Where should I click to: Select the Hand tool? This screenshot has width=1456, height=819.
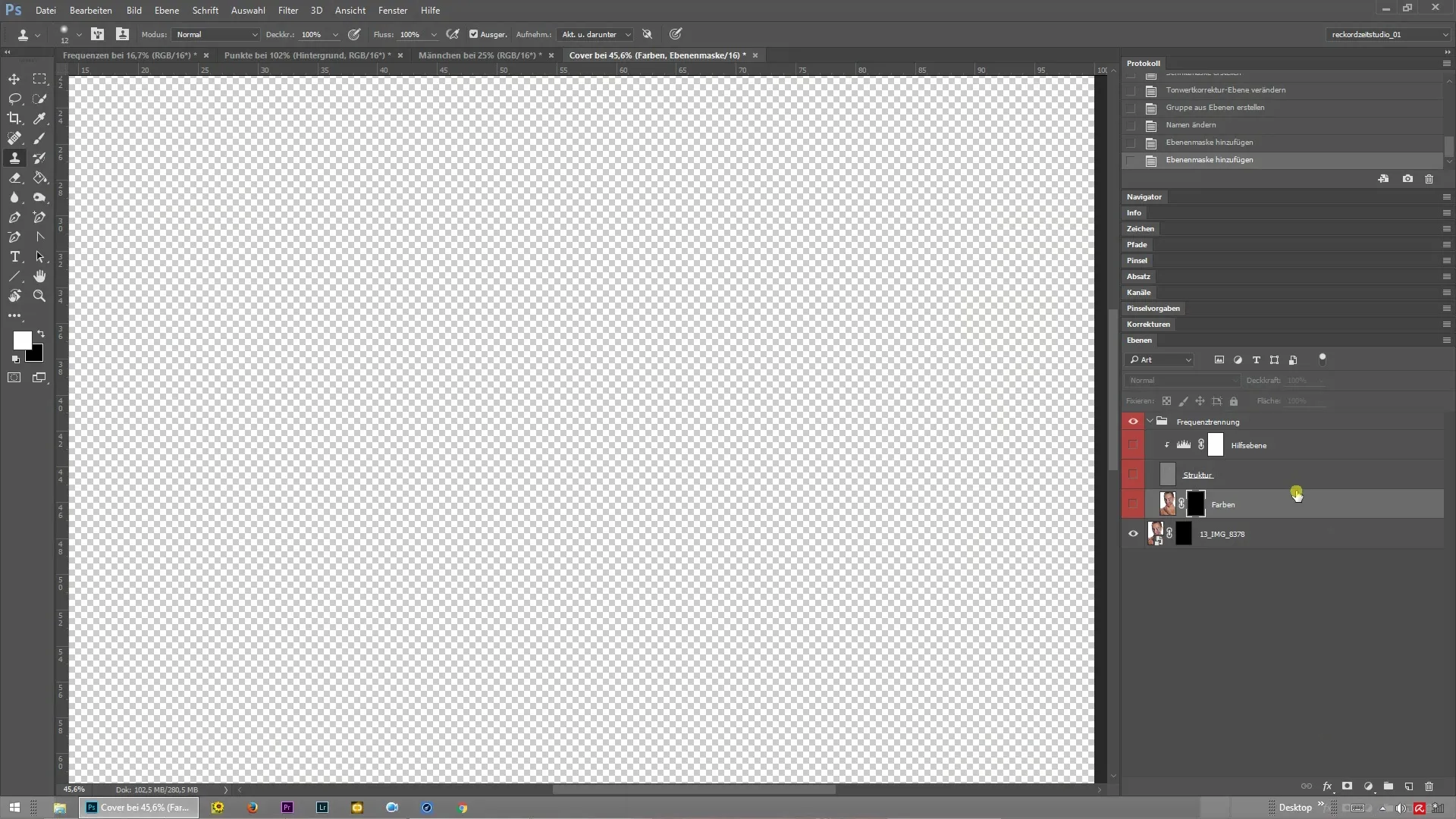(39, 276)
